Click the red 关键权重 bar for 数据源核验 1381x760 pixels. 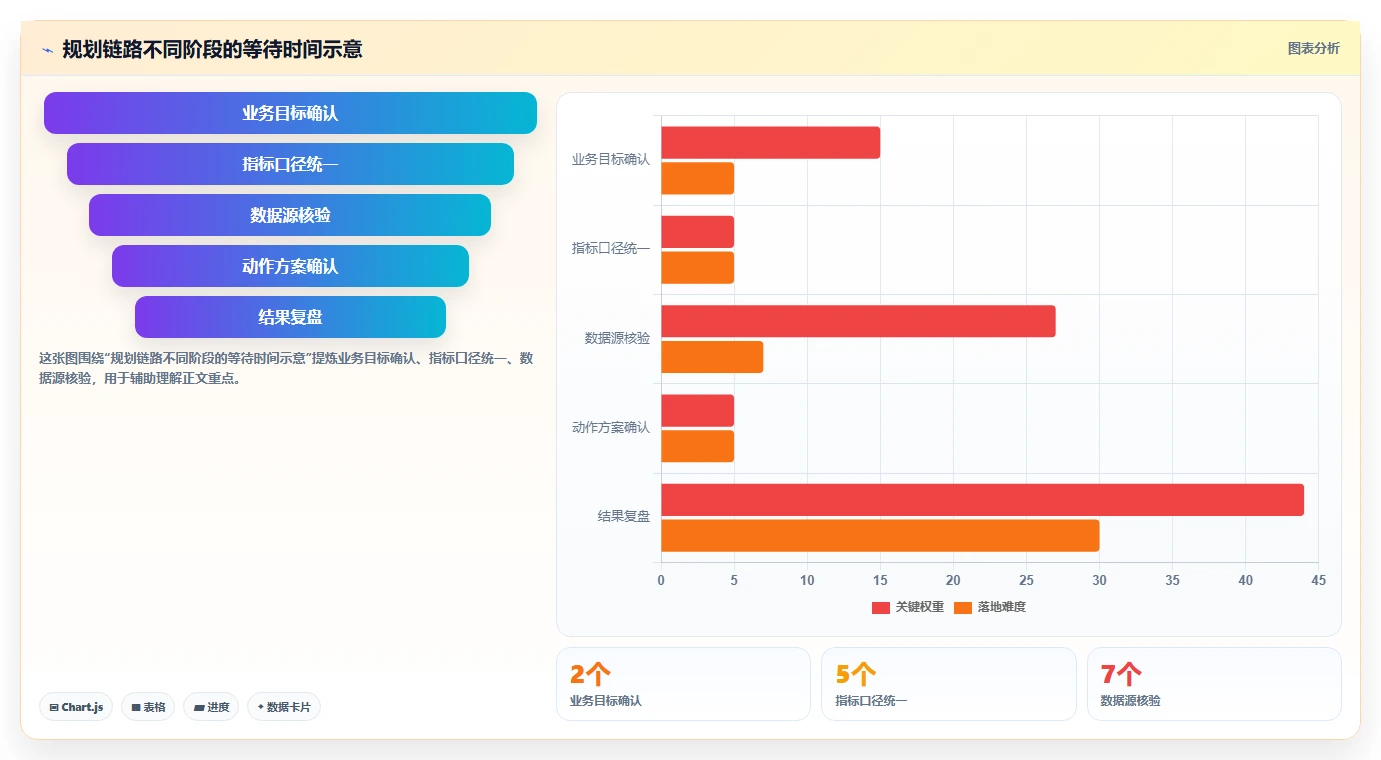pyautogui.click(x=858, y=321)
